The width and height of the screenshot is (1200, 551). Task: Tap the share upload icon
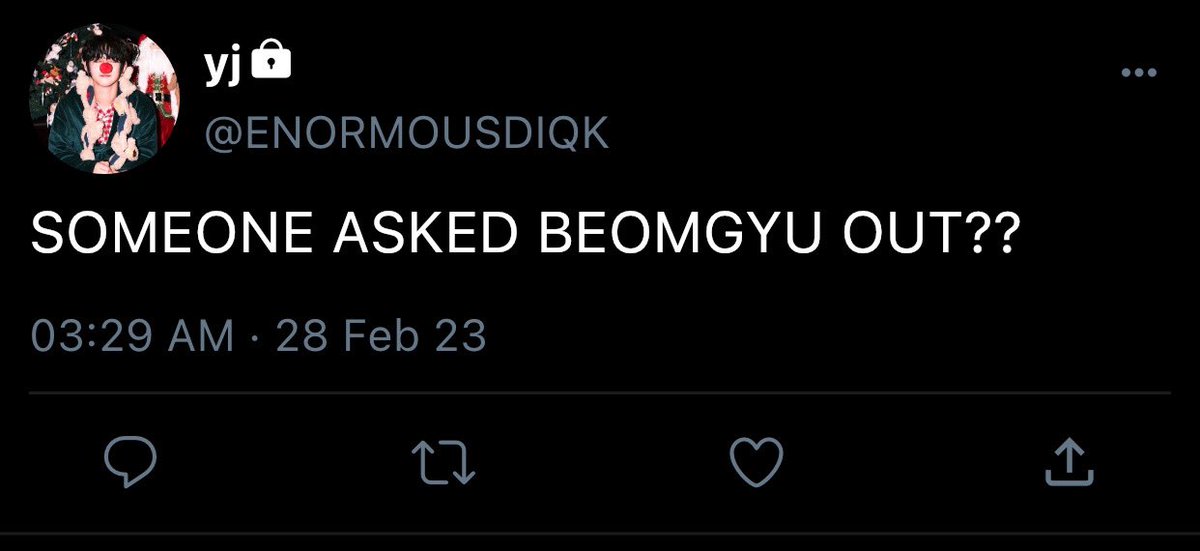tap(1066, 460)
